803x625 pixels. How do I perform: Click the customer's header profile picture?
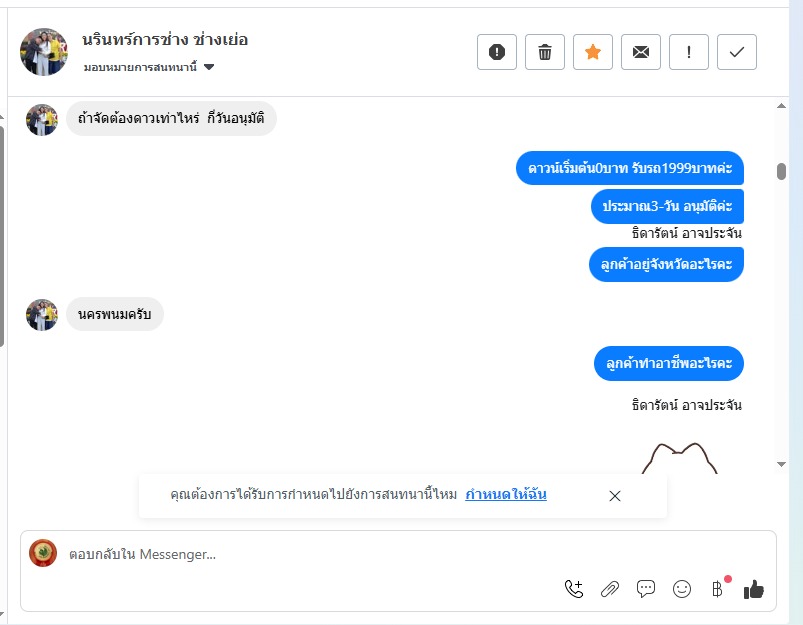coord(44,52)
